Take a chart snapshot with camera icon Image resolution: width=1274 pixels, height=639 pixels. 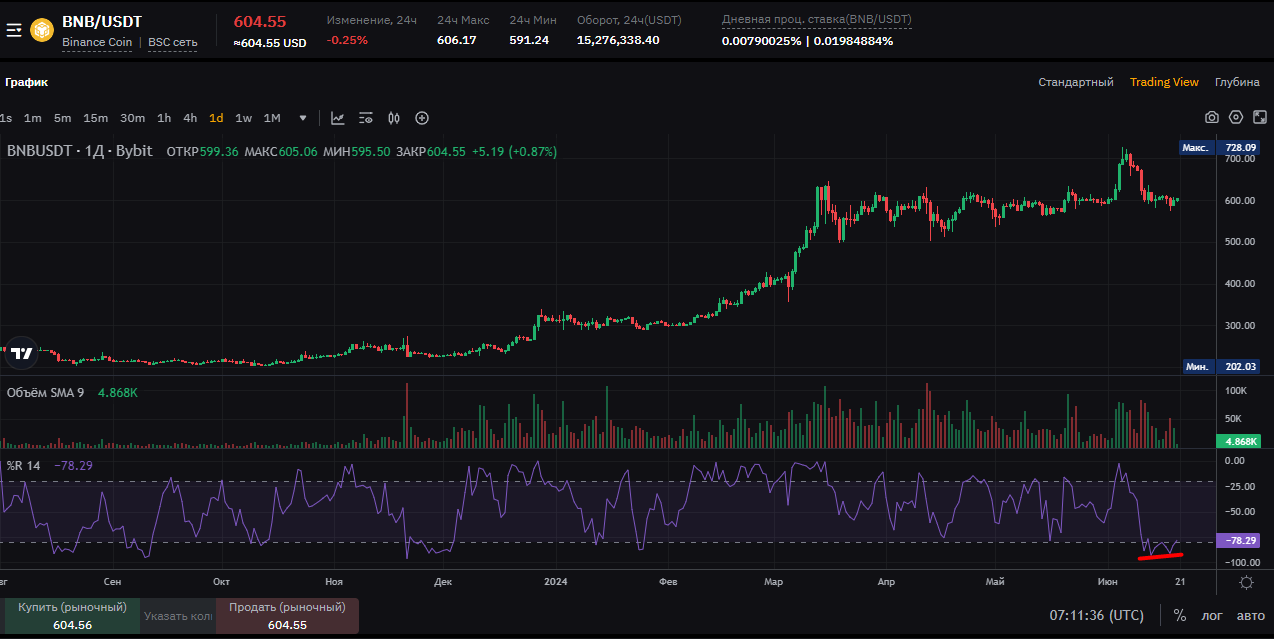click(1212, 118)
